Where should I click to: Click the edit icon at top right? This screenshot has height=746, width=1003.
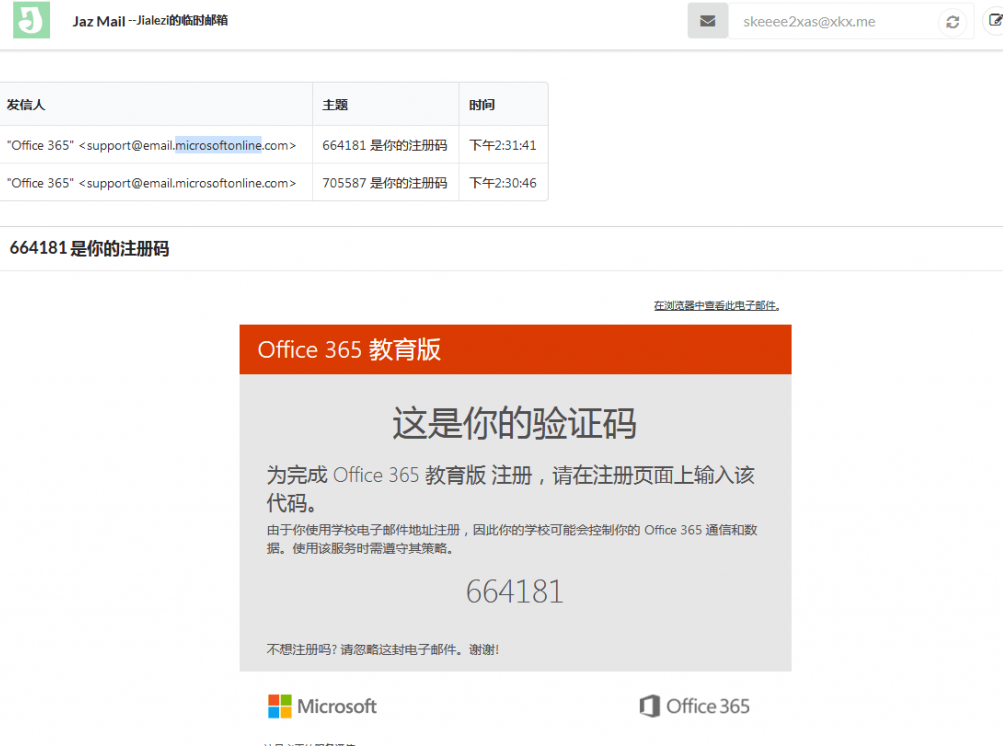point(995,20)
